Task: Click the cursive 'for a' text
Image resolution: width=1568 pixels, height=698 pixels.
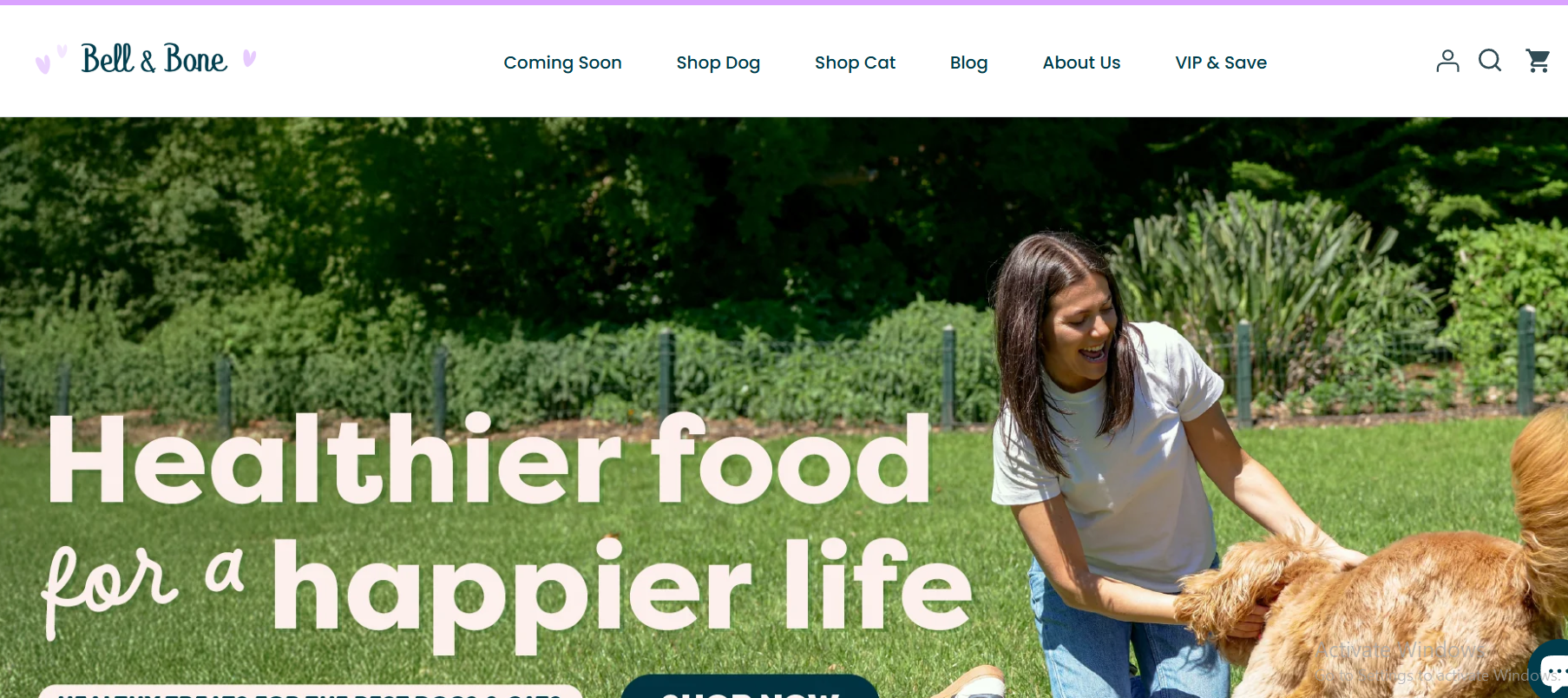Action: 143,588
